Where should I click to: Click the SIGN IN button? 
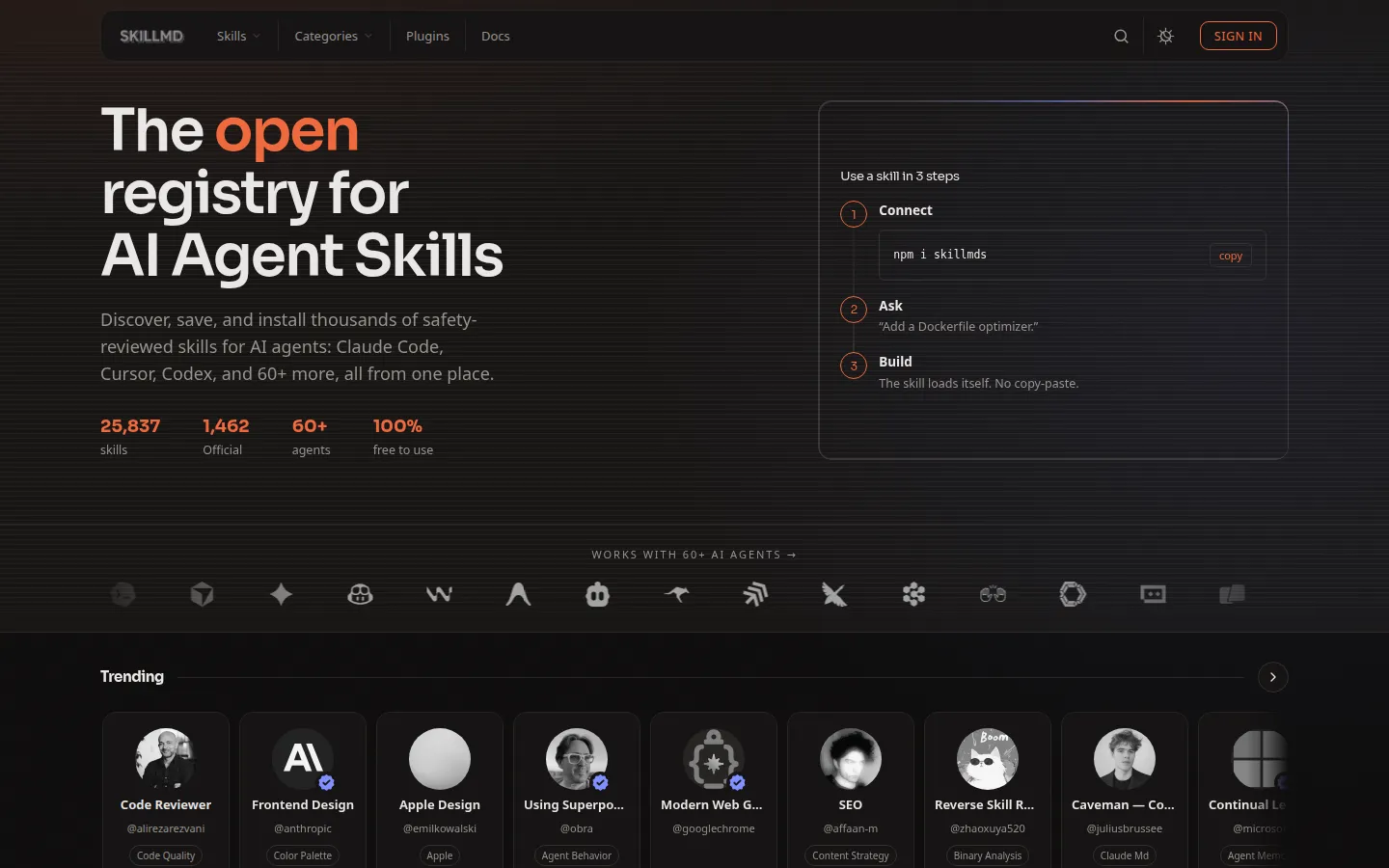[x=1239, y=36]
